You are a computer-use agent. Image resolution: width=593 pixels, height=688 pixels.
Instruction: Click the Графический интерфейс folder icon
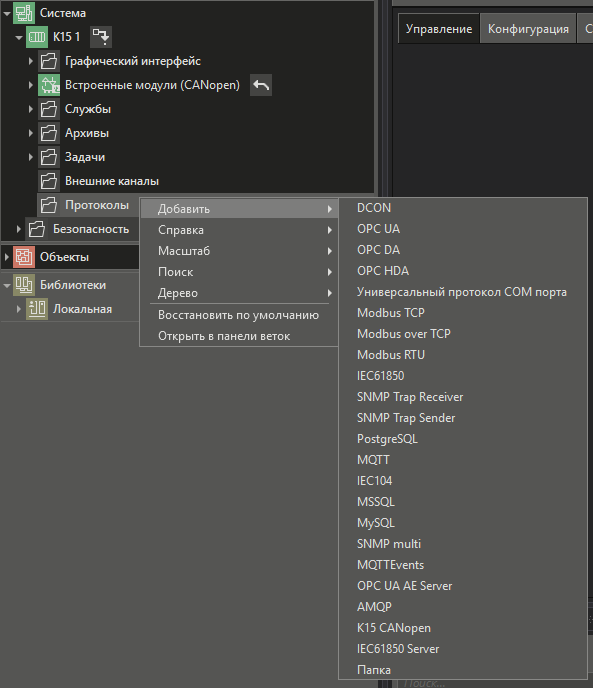point(49,61)
